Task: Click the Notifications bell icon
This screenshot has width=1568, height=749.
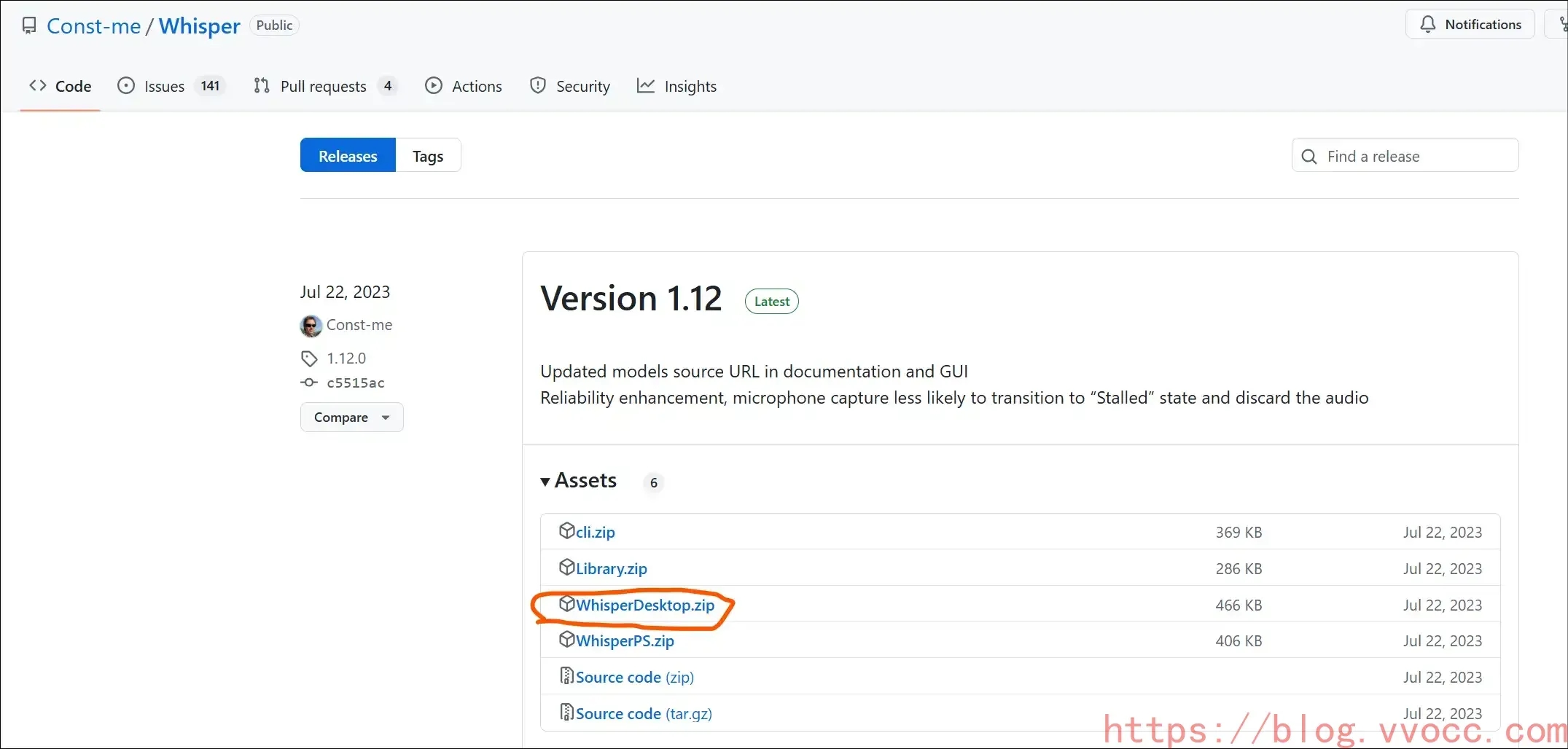Action: pos(1427,25)
